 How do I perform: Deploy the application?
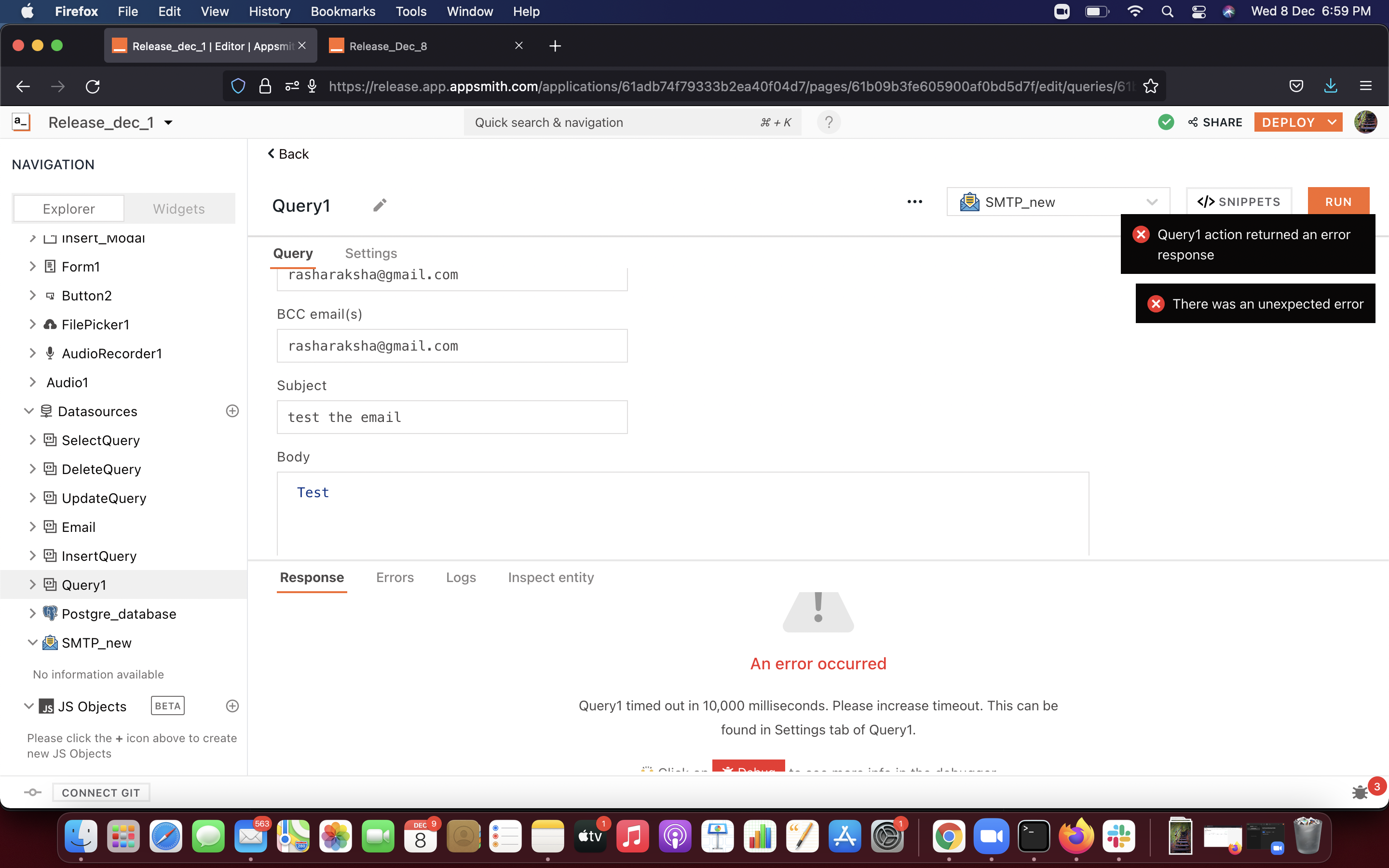click(x=1288, y=122)
